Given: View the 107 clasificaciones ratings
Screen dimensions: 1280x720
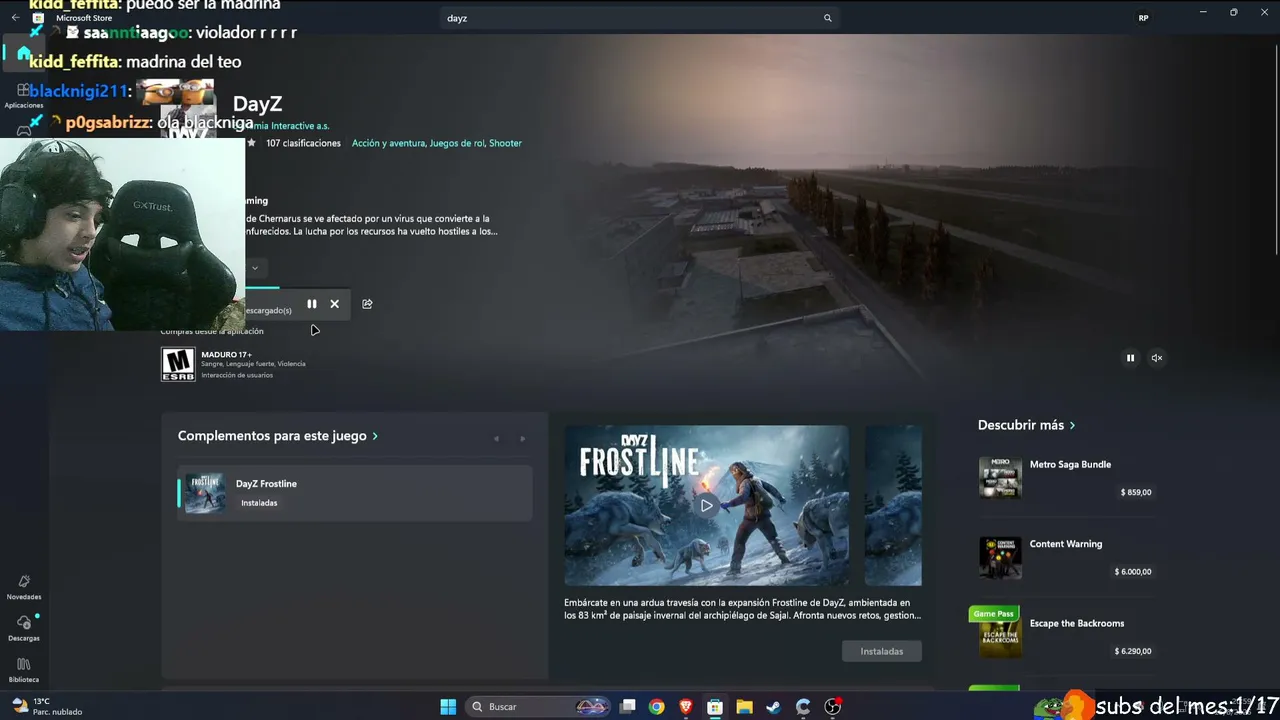Looking at the screenshot, I should click(303, 143).
